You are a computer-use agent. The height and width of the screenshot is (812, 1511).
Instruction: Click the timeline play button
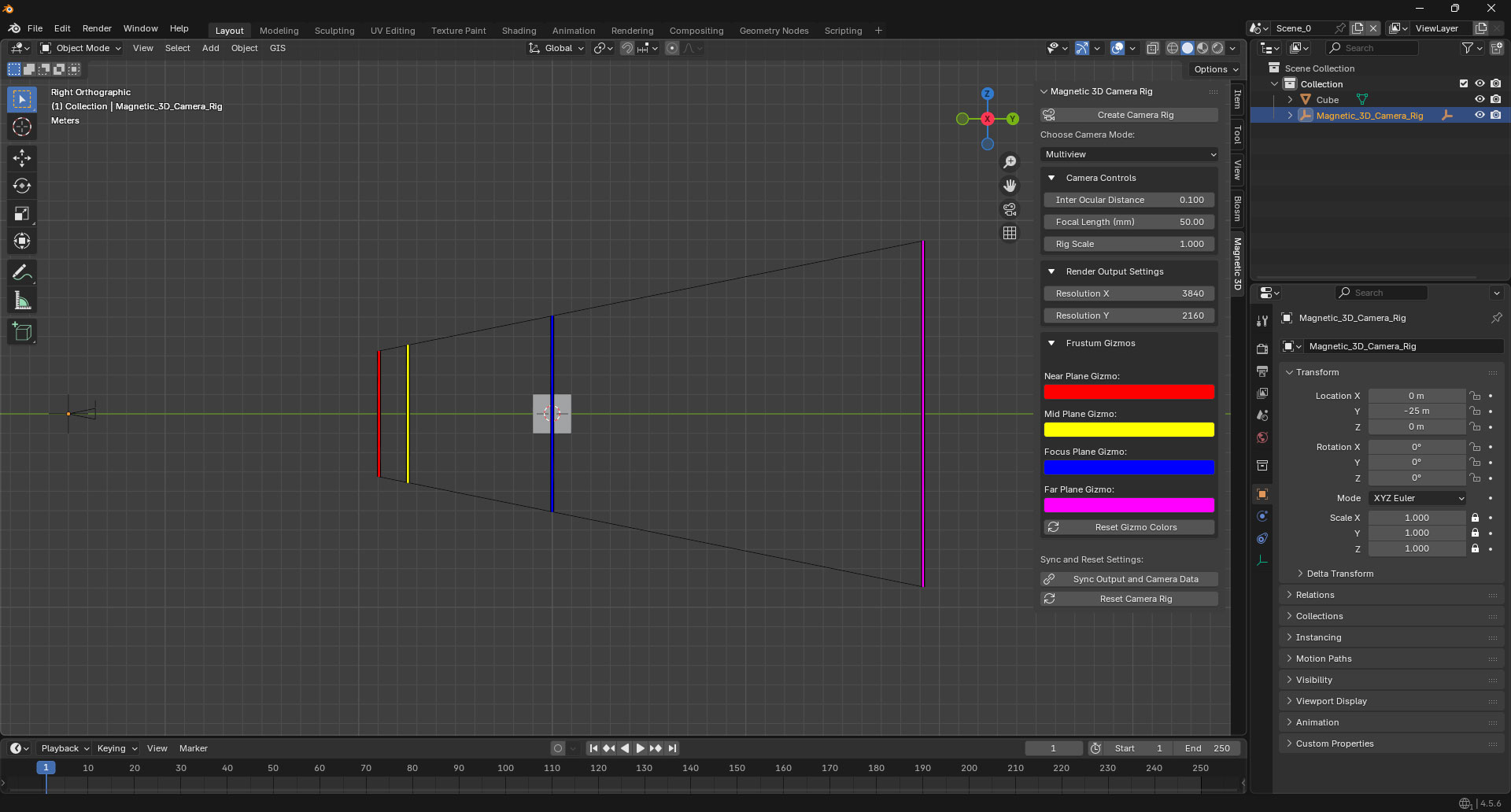(640, 748)
